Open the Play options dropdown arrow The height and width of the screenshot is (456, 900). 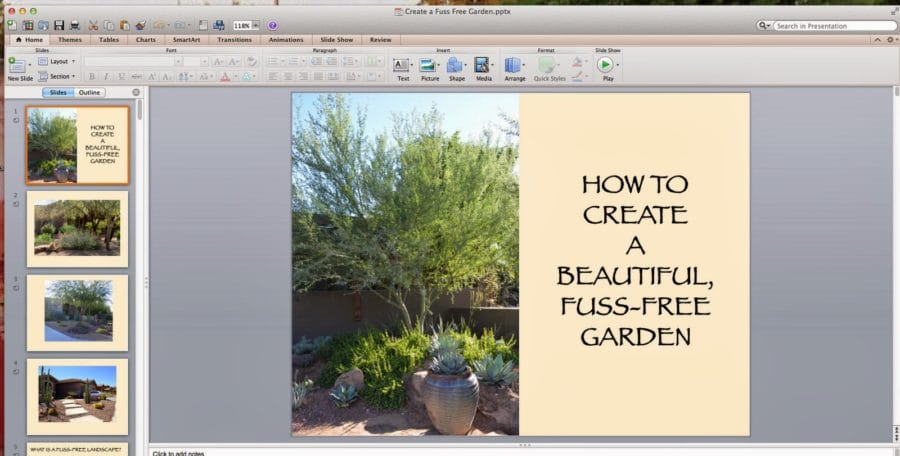[618, 64]
